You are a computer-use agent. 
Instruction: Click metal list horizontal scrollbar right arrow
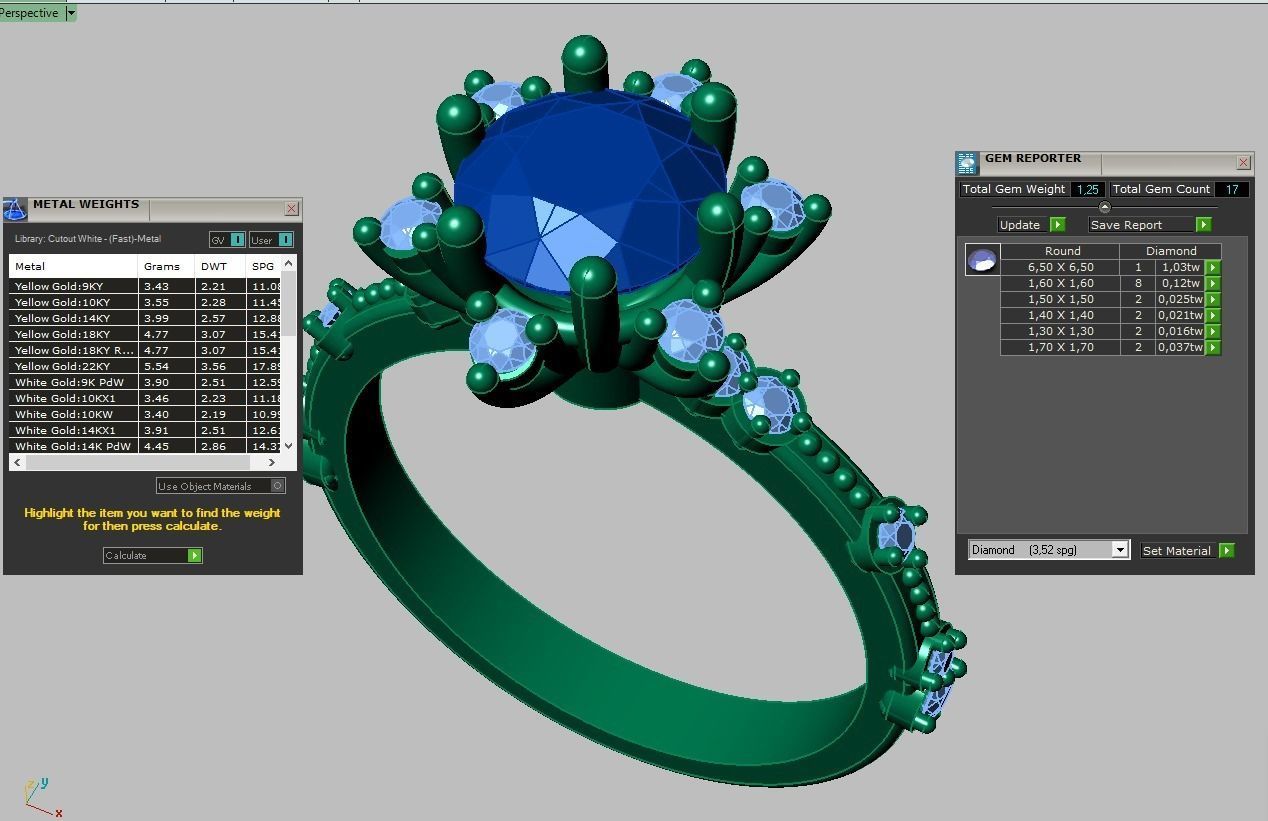(x=271, y=462)
